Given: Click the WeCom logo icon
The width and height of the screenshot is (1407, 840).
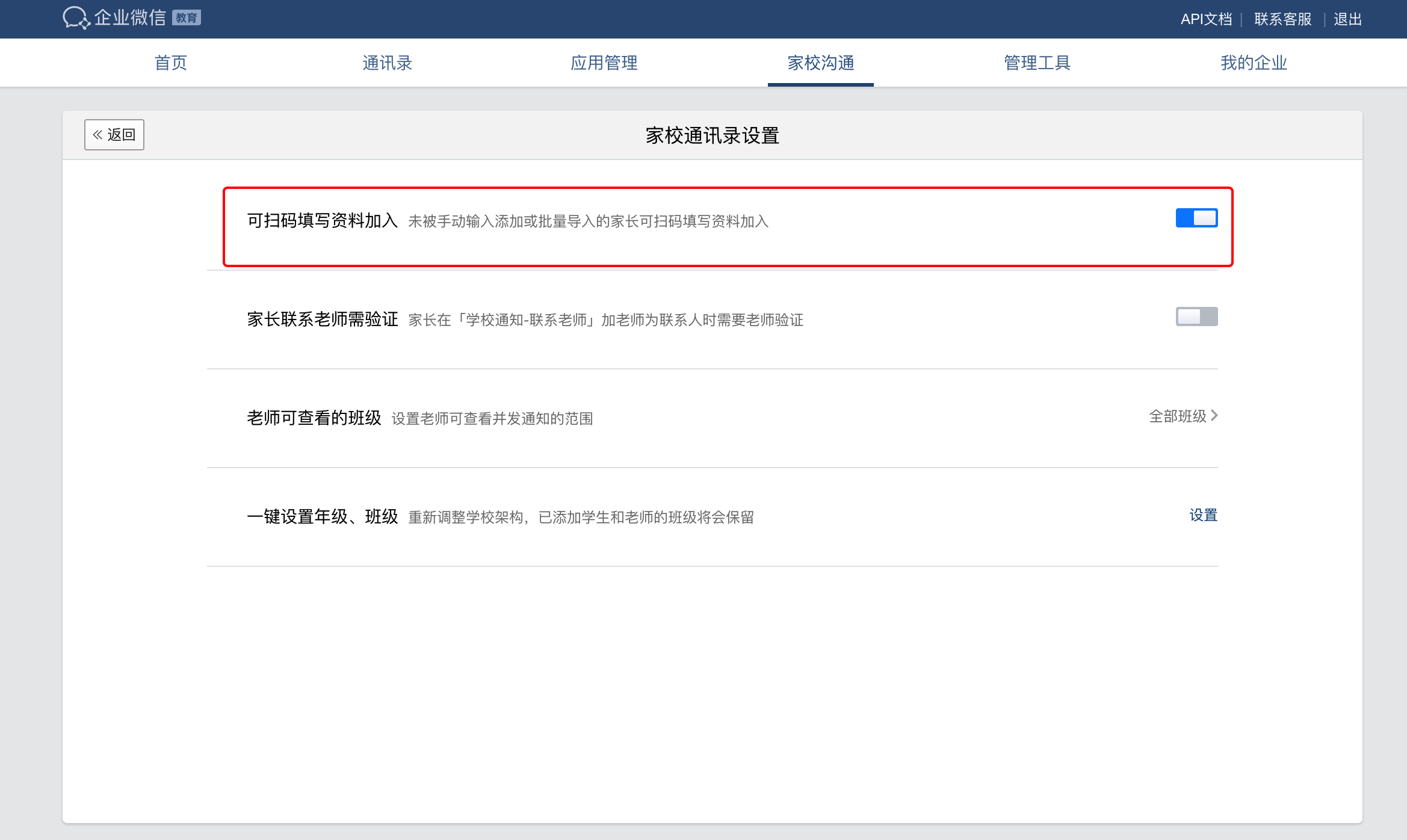Looking at the screenshot, I should [x=76, y=18].
